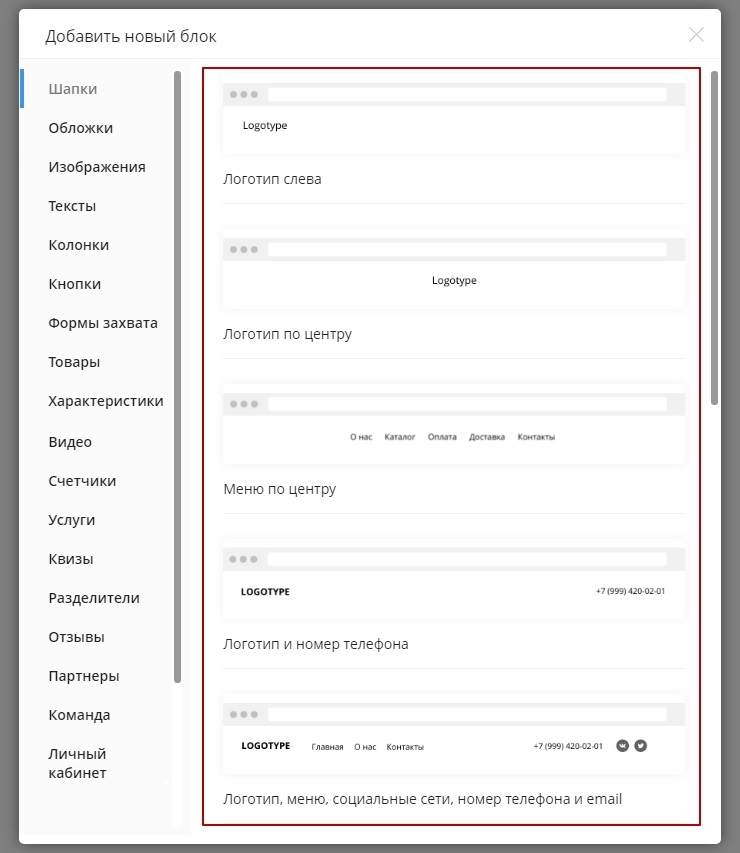
Task: Open the Формы захвата category
Action: point(103,323)
